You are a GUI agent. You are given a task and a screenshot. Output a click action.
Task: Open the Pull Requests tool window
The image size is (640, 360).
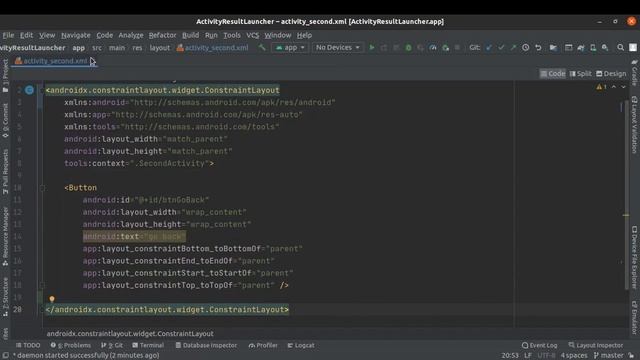click(5, 171)
